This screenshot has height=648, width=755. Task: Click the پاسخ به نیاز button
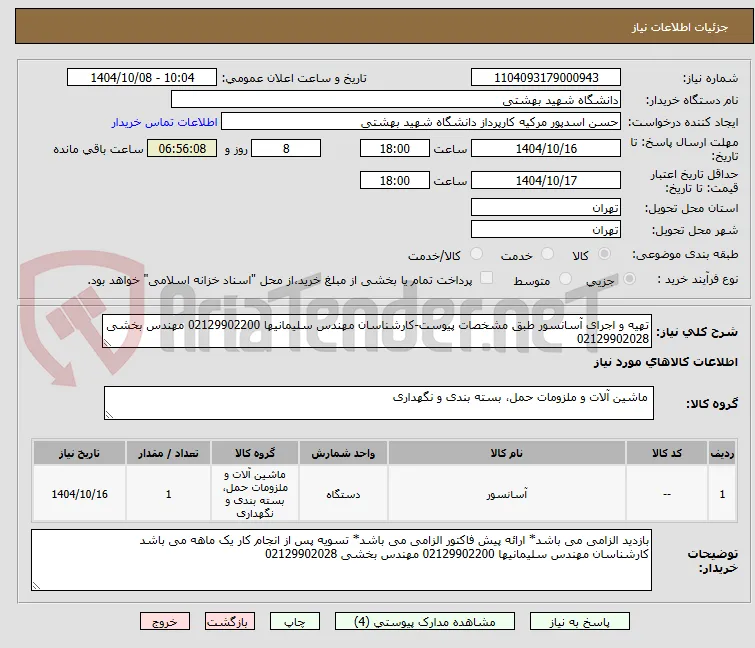580,622
